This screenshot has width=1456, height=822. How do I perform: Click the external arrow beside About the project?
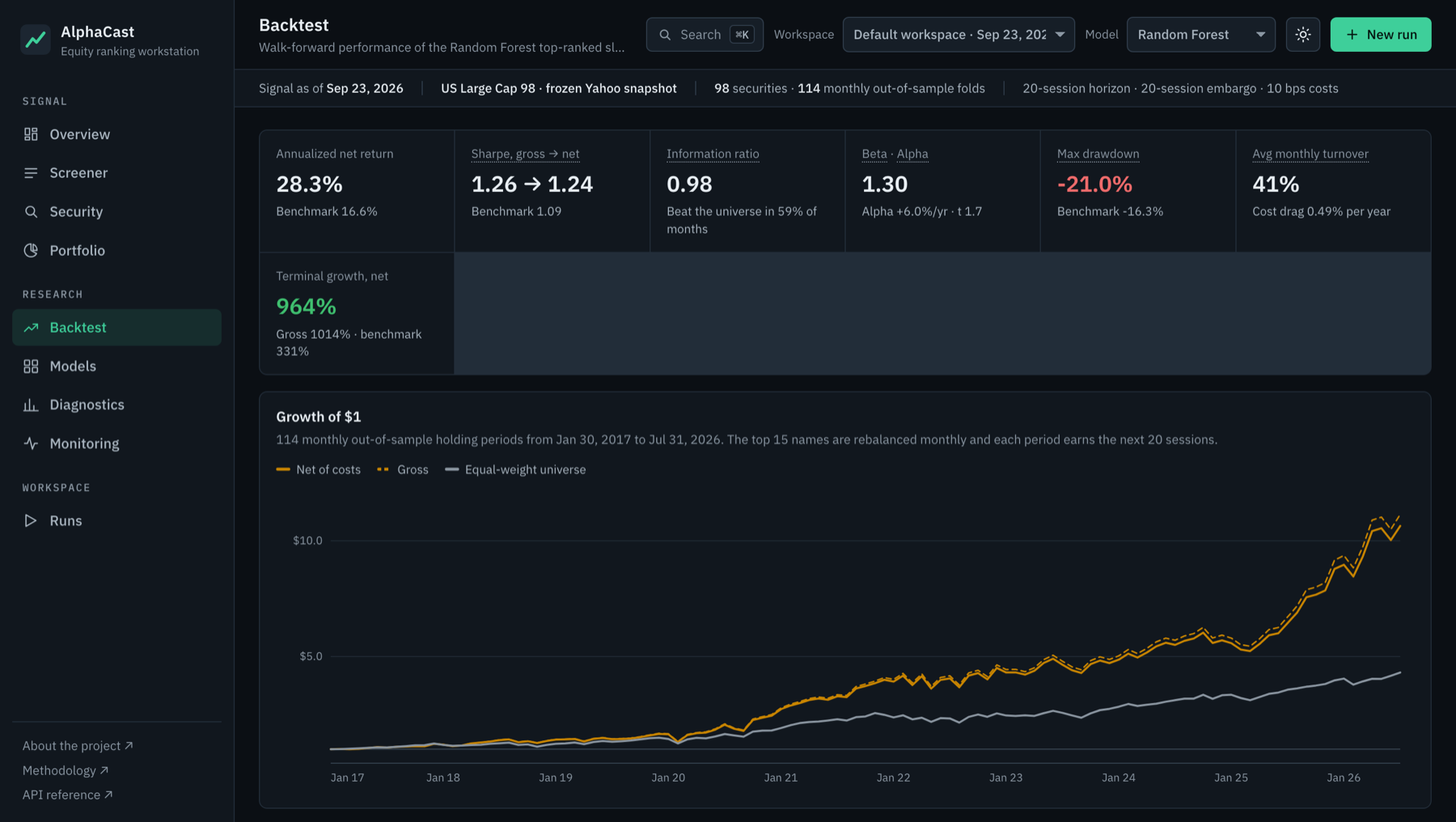coord(129,745)
